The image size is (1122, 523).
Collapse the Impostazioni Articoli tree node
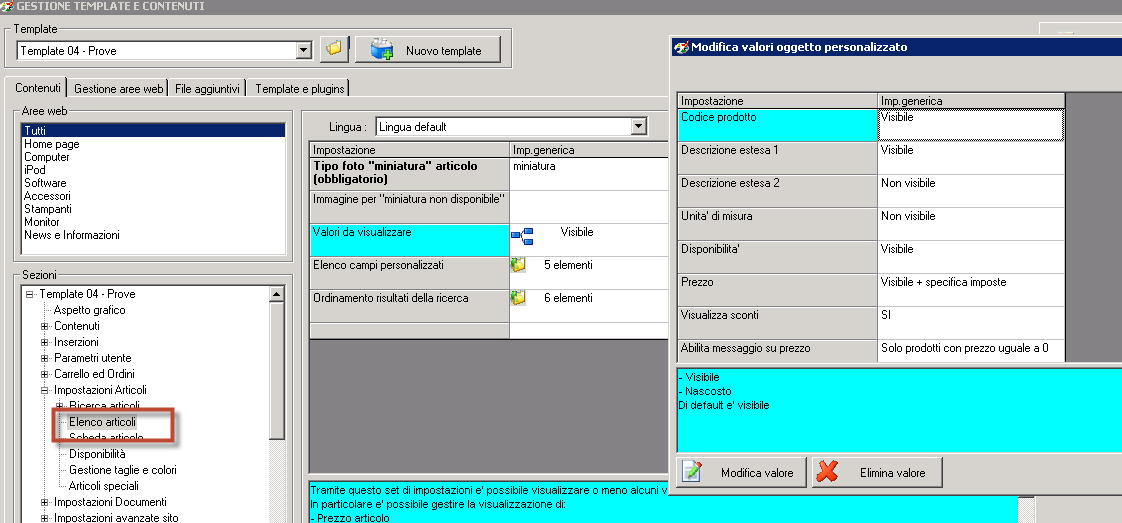click(44, 390)
